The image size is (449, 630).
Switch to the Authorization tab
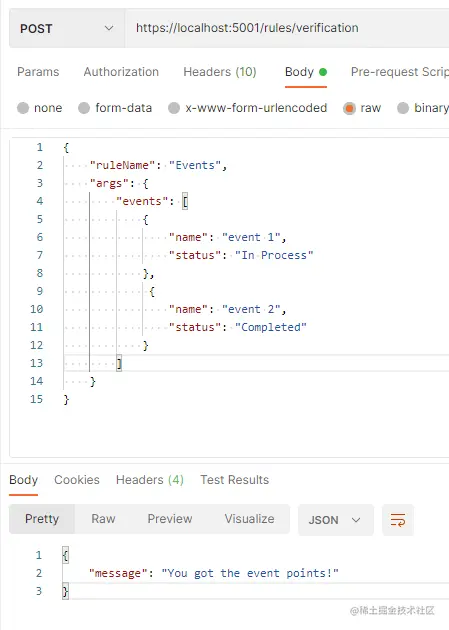(x=121, y=72)
